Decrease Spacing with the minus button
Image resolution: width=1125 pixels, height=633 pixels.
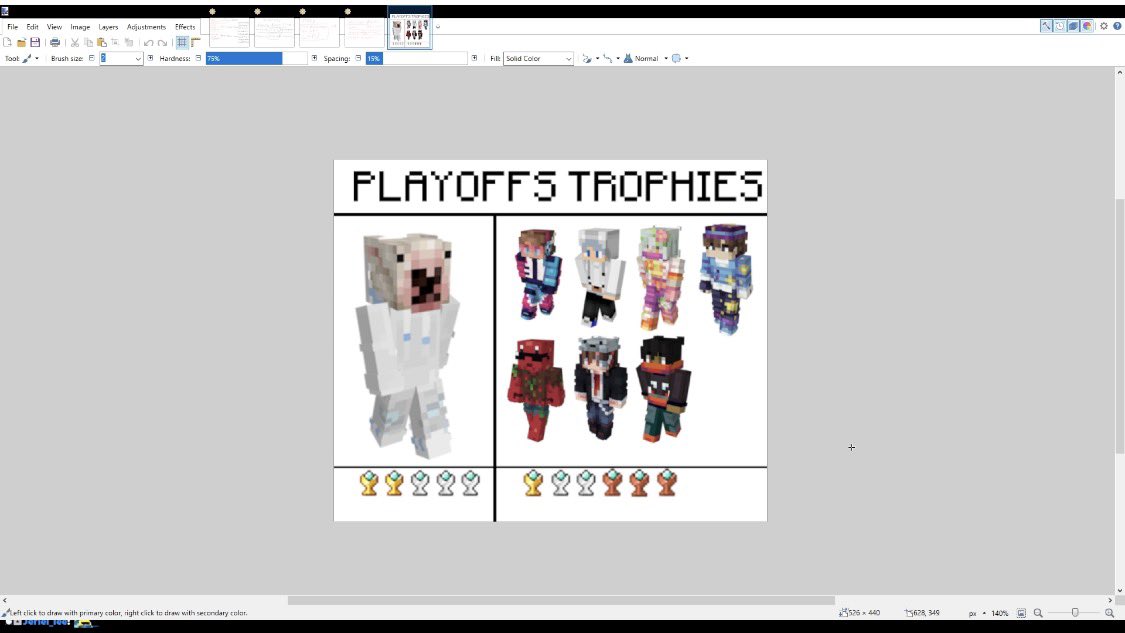coord(358,58)
